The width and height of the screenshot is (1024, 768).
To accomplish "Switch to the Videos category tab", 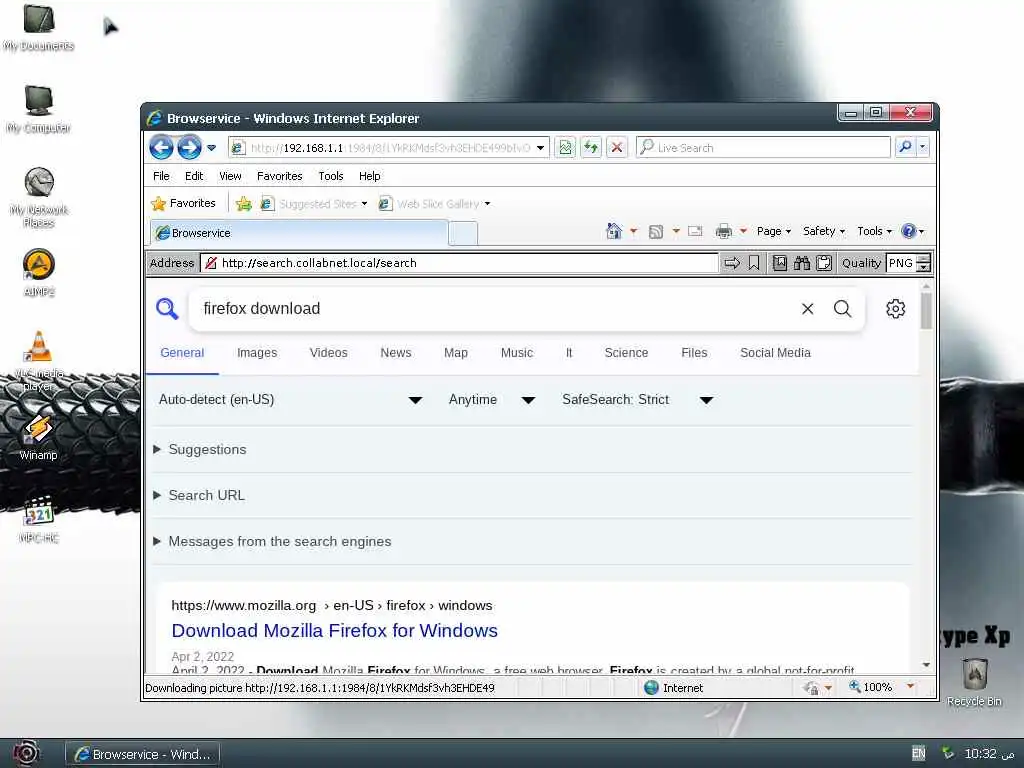I will click(328, 353).
